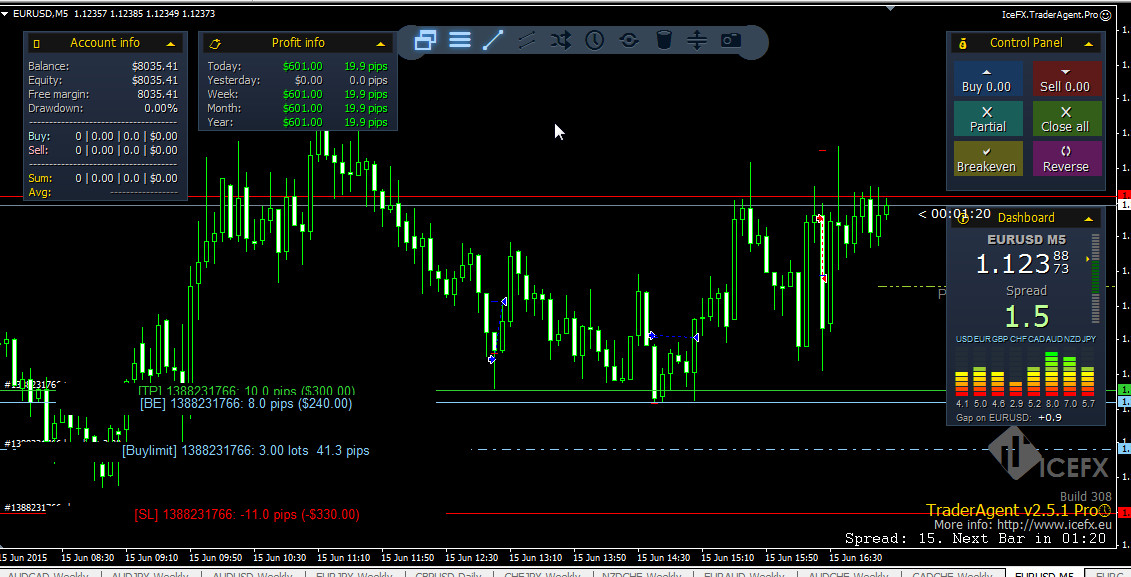Click the Reverse button
The width and height of the screenshot is (1131, 577).
(1066, 159)
